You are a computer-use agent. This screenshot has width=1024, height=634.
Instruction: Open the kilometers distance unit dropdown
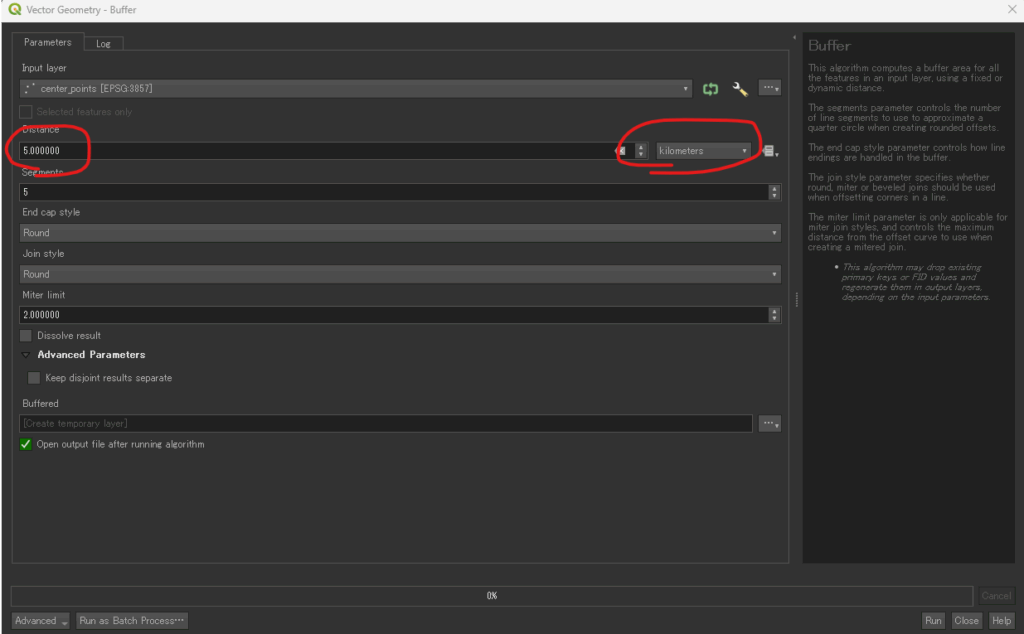[x=703, y=151]
